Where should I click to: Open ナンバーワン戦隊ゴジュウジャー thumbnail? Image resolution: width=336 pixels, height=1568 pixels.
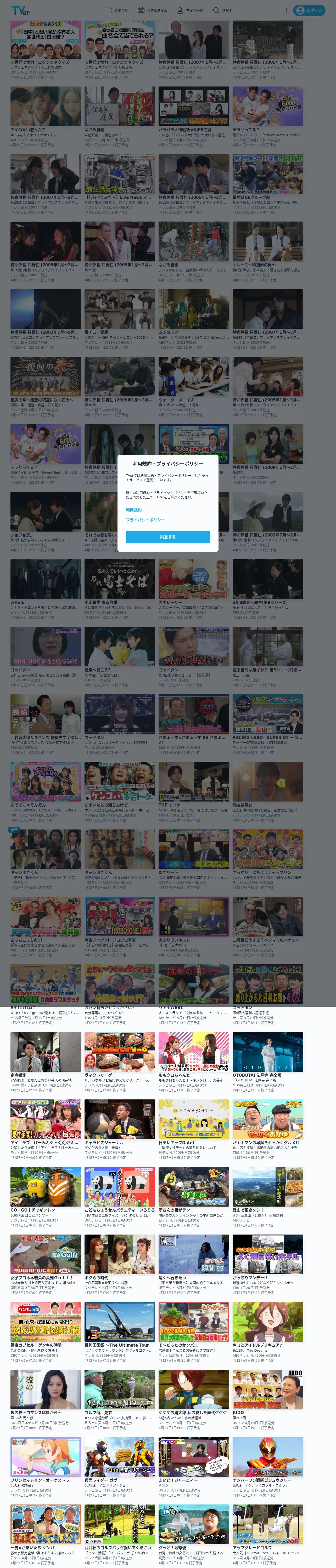(268, 1457)
